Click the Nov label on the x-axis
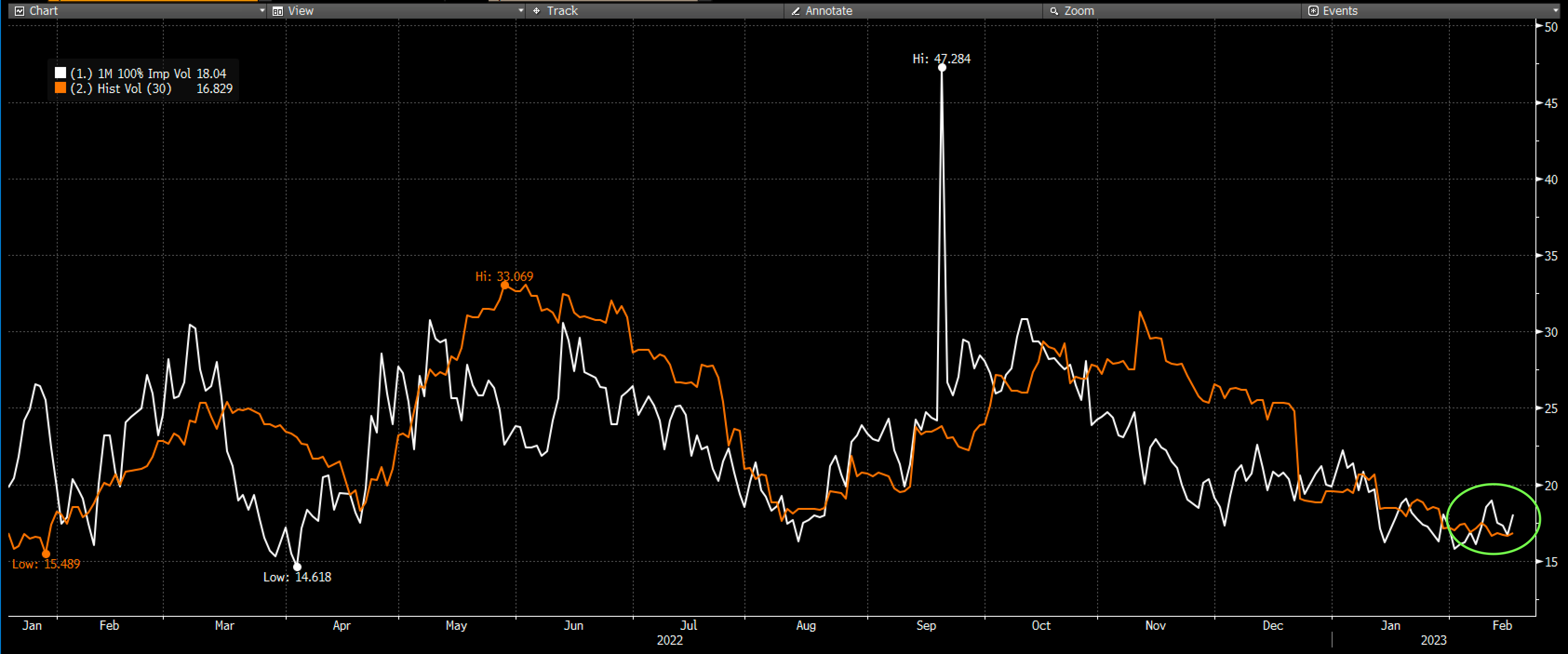This screenshot has height=654, width=1568. 1155,626
